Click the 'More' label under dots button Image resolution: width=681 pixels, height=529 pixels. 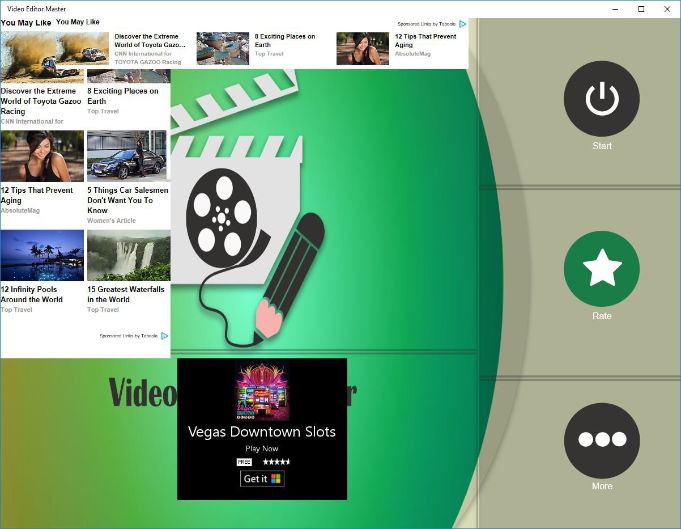[x=602, y=486]
